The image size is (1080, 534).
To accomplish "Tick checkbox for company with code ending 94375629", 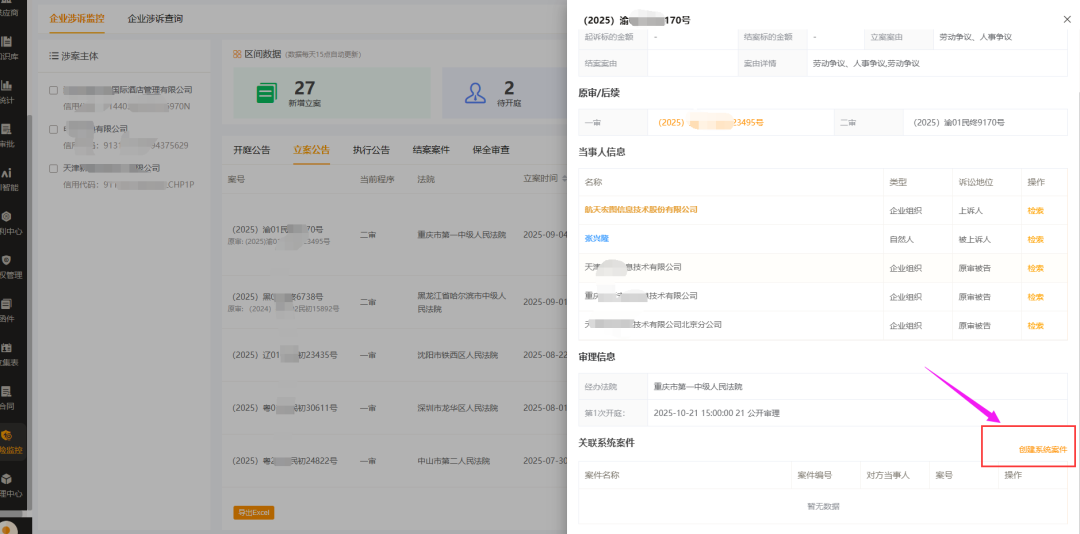I will point(53,129).
